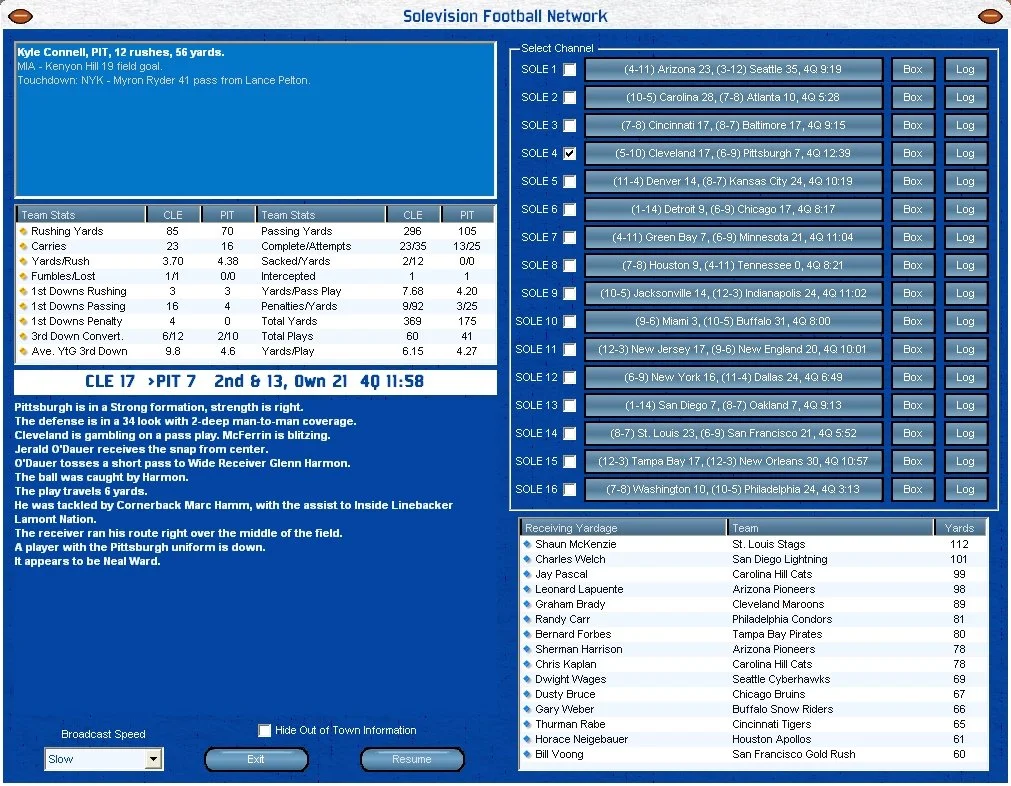This screenshot has height=786, width=1011.
Task: Click the red oval logo icon top-right
Action: pos(989,16)
